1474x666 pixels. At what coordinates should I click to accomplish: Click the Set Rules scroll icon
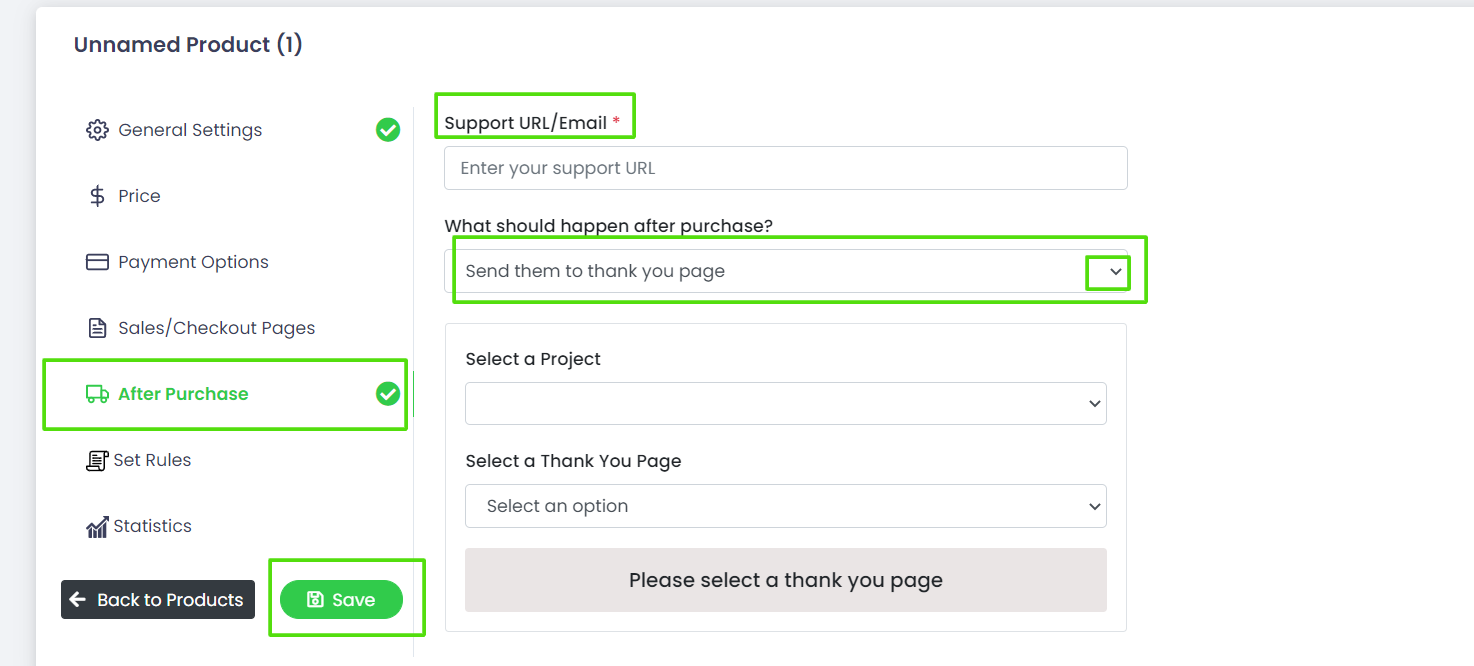[97, 460]
